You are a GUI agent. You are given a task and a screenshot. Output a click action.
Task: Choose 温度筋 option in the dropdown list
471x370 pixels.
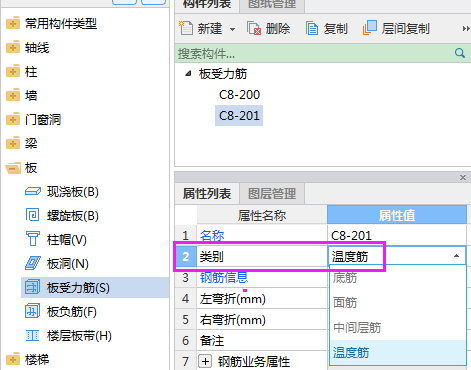398,352
